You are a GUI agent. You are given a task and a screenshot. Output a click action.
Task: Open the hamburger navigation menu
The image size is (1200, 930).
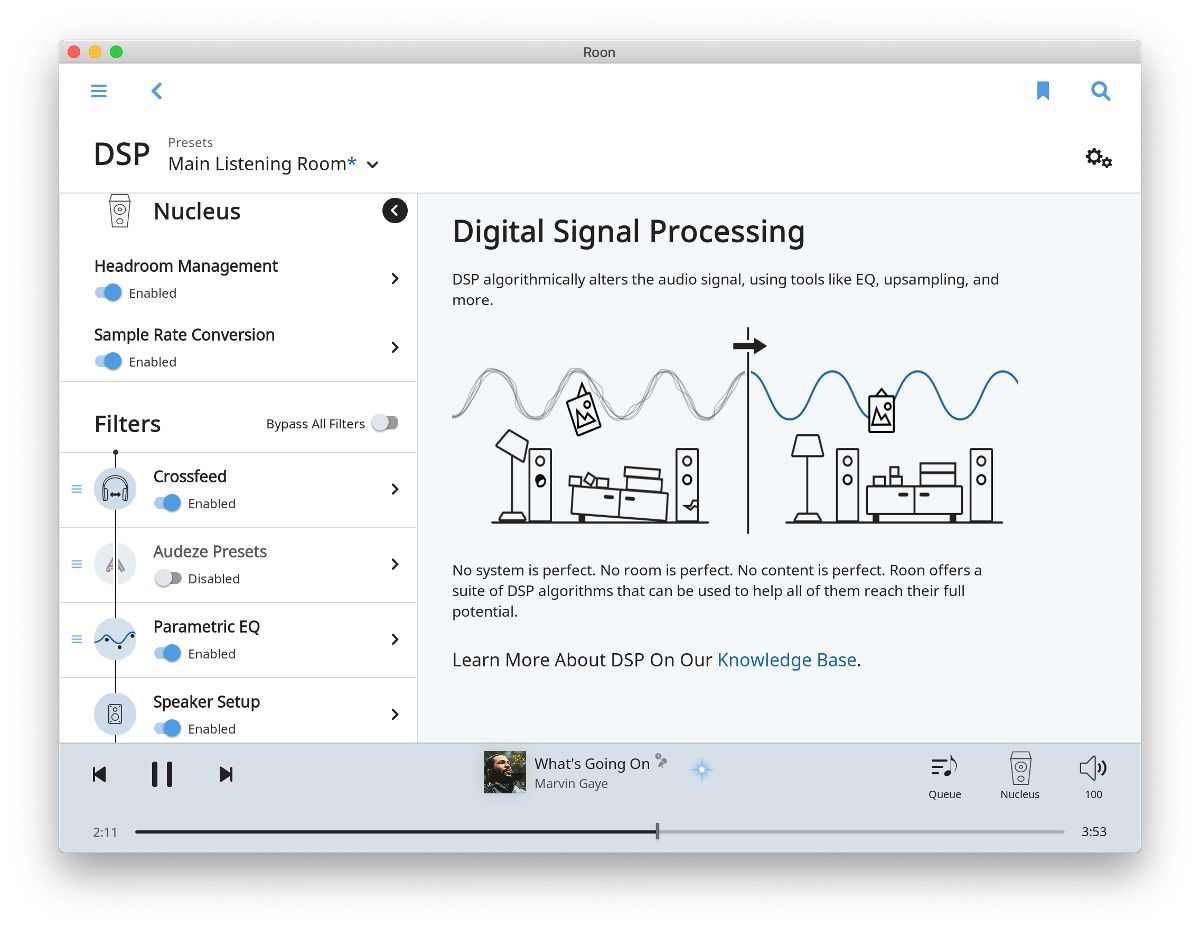99,91
